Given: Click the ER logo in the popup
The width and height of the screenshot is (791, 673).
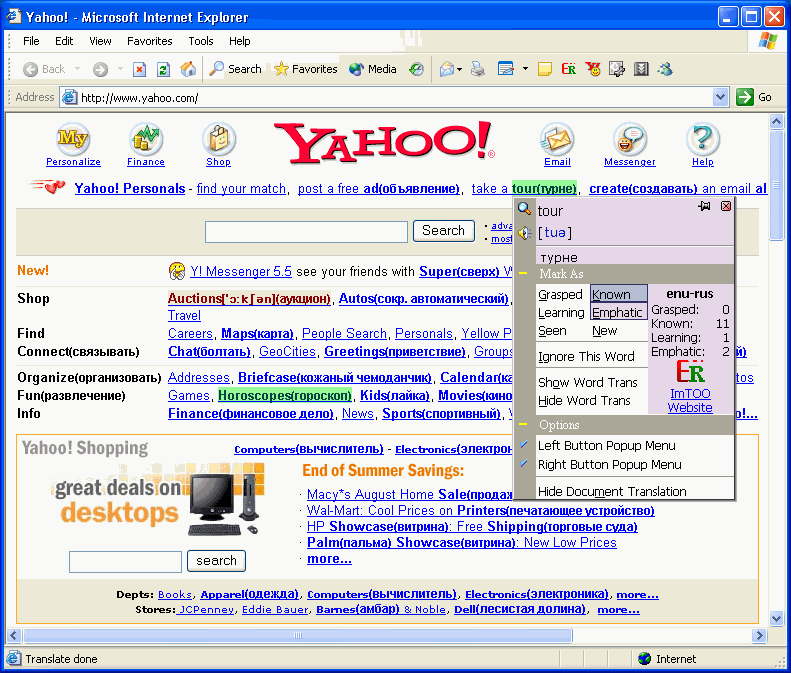Looking at the screenshot, I should pyautogui.click(x=690, y=372).
